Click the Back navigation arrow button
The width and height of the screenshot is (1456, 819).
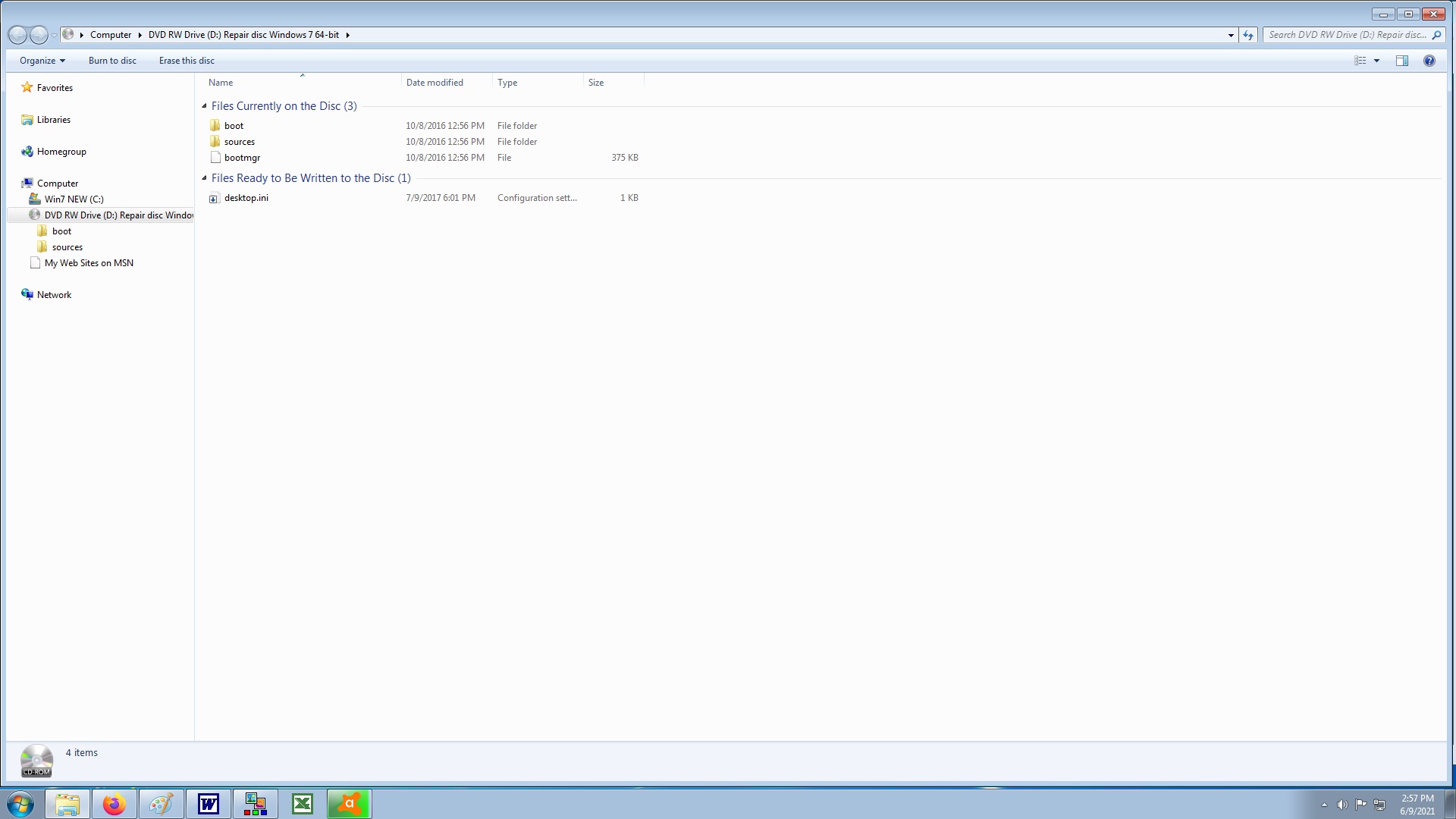[17, 35]
